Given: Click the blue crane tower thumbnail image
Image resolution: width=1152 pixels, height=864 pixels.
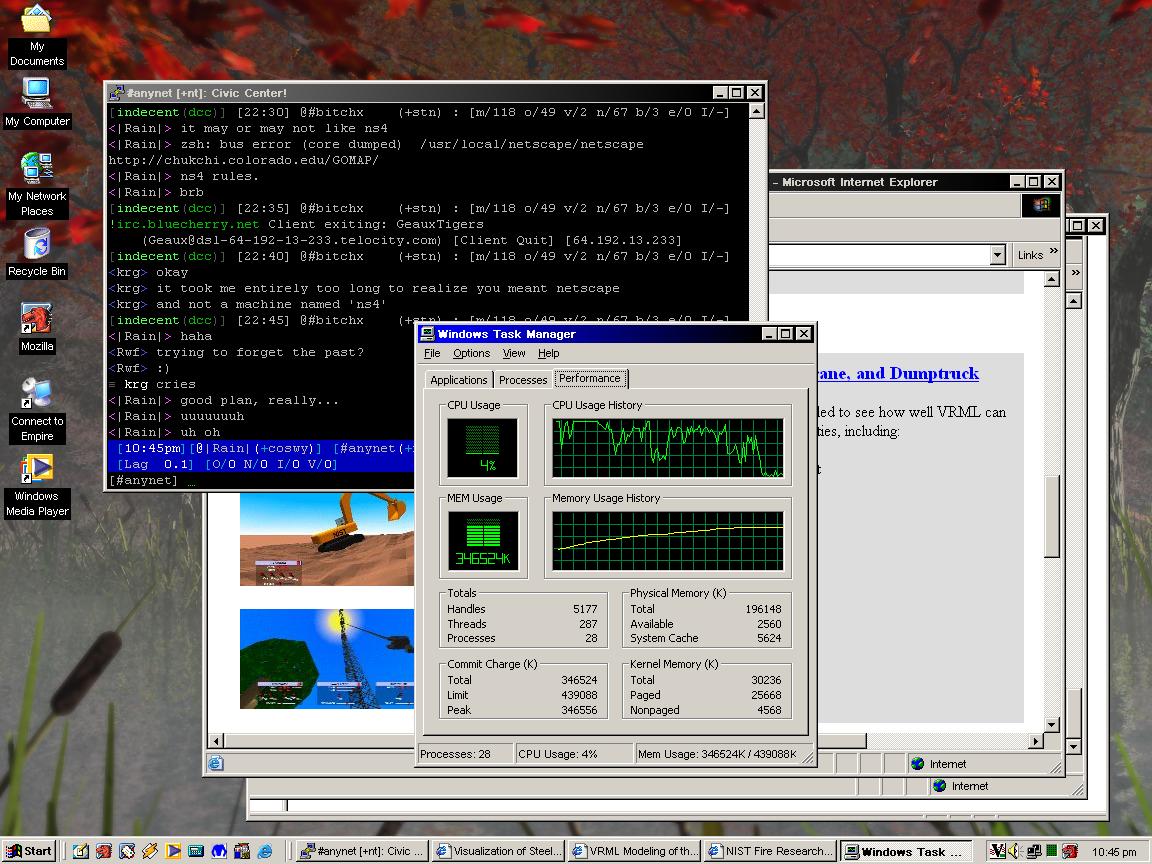Looking at the screenshot, I should [x=327, y=659].
